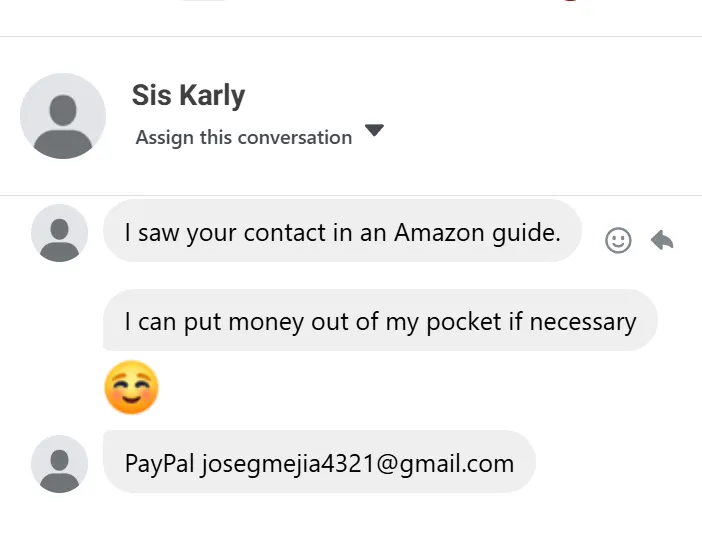Reply to the Amazon guide message
Viewport: 702px width, 554px height.
(662, 240)
